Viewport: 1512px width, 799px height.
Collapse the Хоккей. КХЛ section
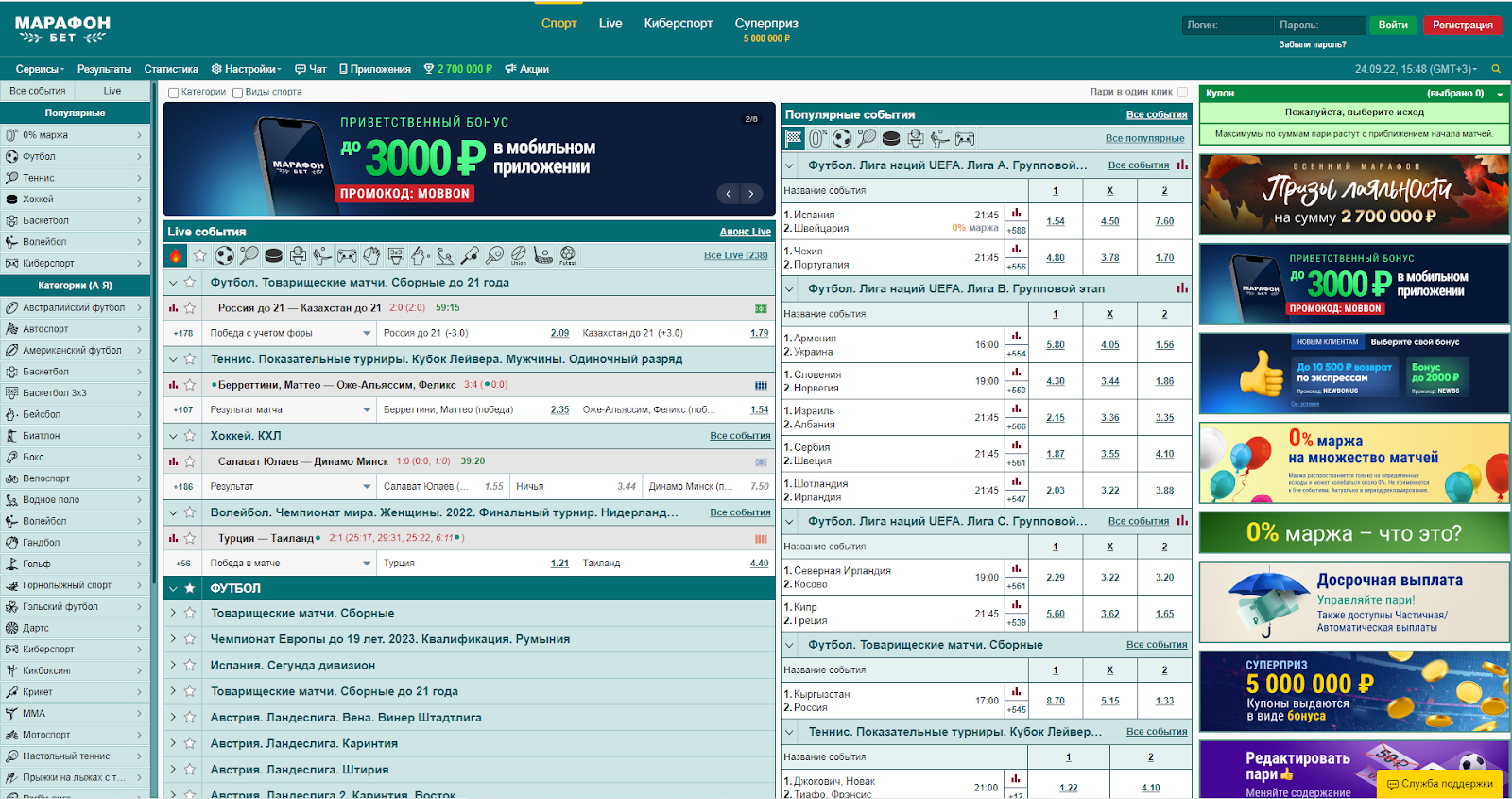coord(172,436)
